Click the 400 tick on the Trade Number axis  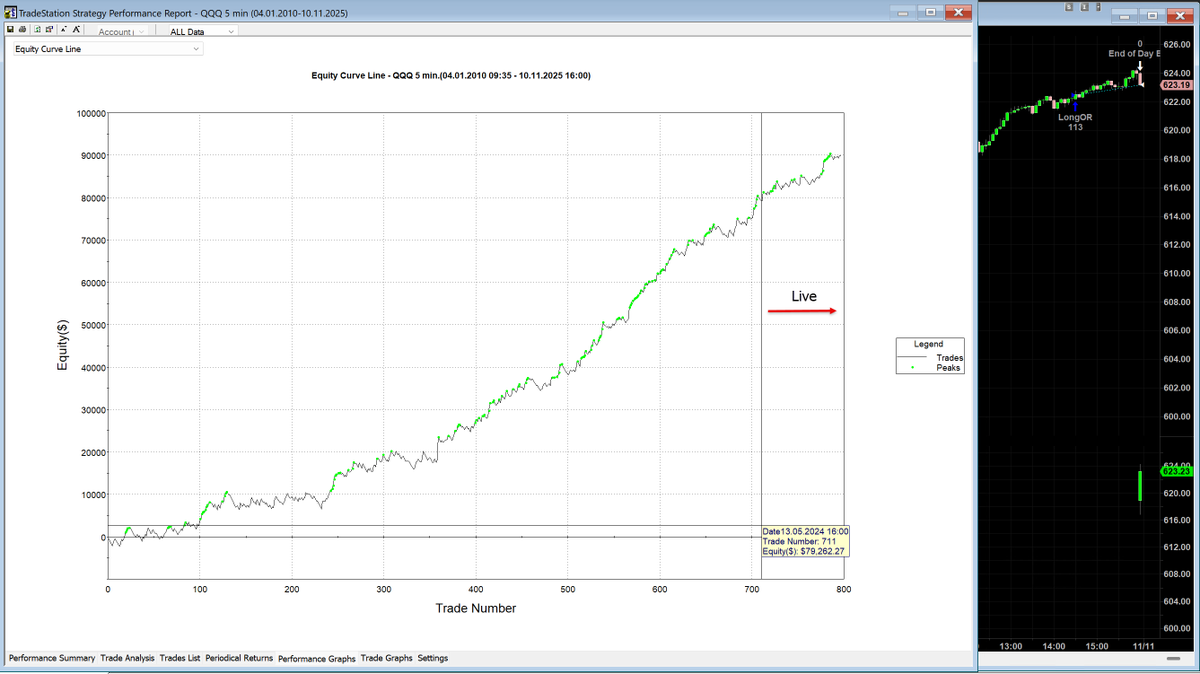click(476, 589)
